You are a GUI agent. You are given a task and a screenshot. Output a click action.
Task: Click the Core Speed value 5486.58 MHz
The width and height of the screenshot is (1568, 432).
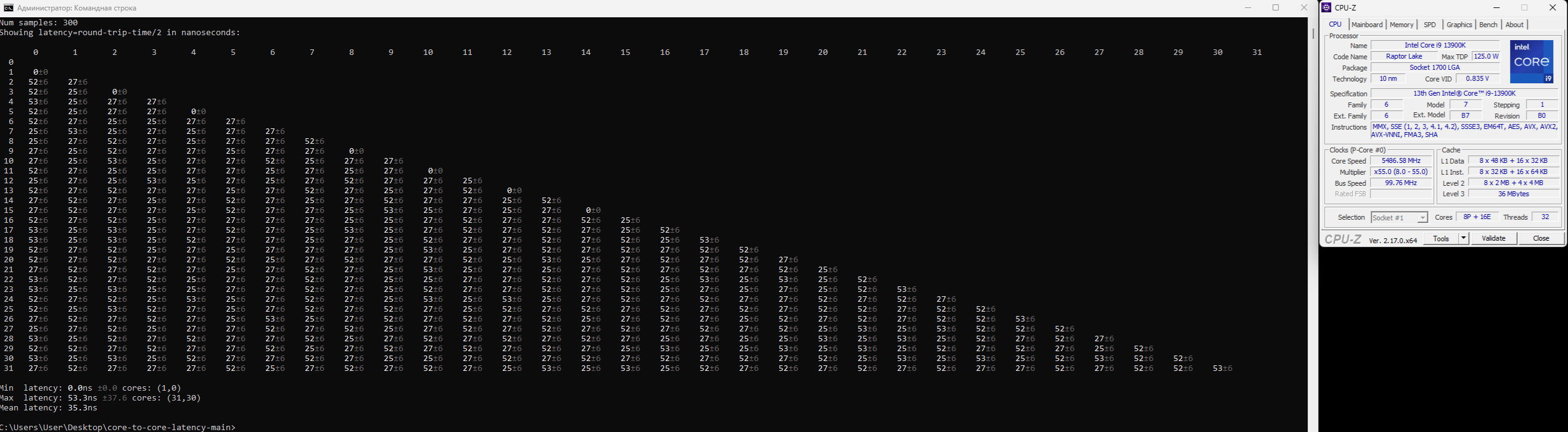click(1401, 160)
